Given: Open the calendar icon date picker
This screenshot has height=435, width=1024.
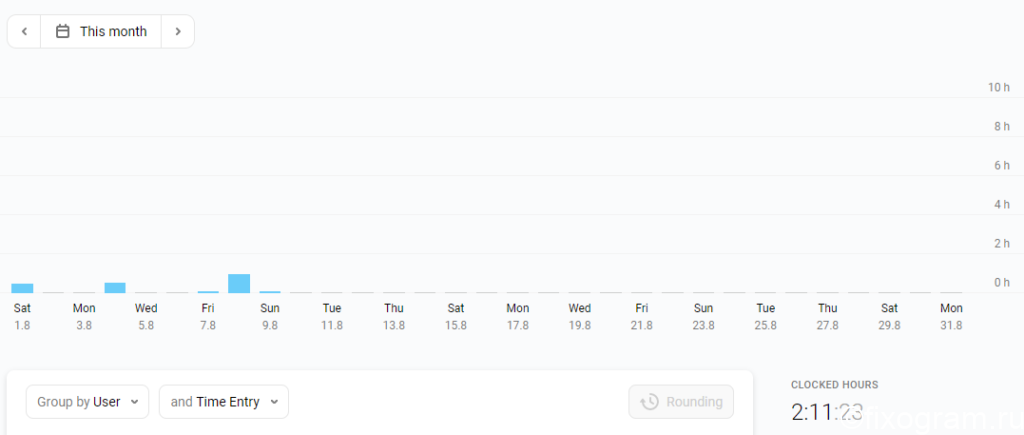Looking at the screenshot, I should [63, 31].
